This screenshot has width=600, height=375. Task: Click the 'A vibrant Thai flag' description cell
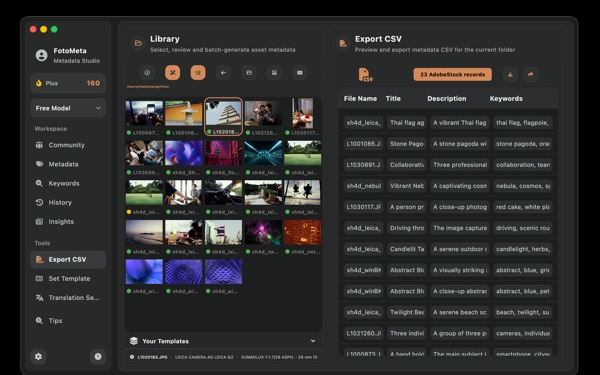pos(460,123)
